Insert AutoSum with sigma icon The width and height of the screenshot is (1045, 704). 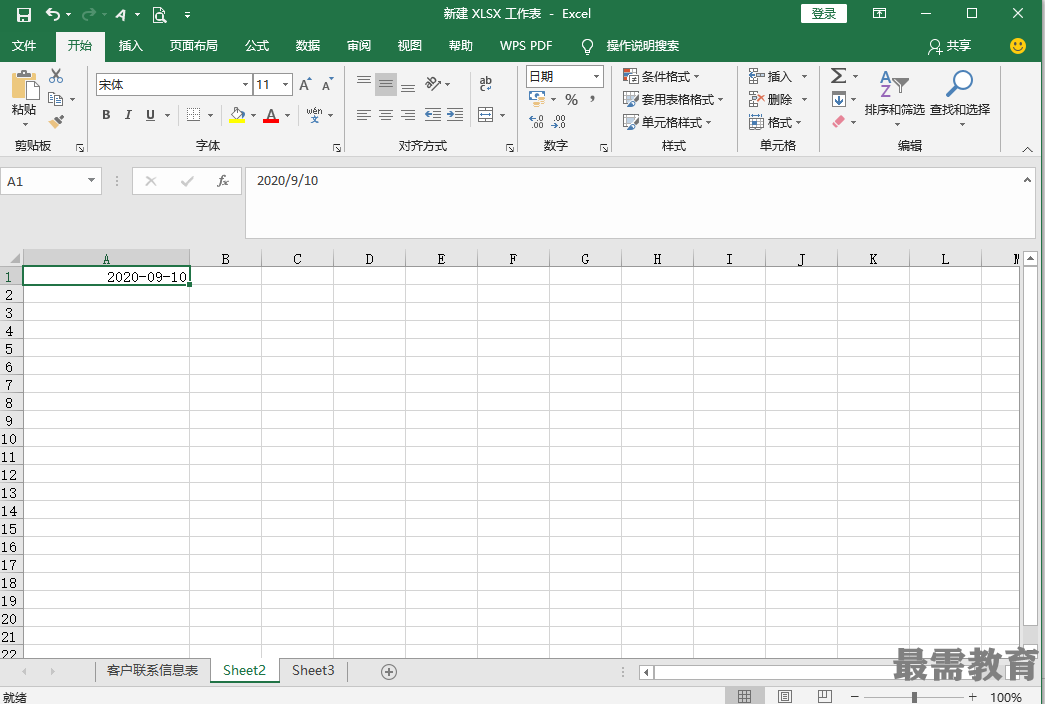coord(838,75)
